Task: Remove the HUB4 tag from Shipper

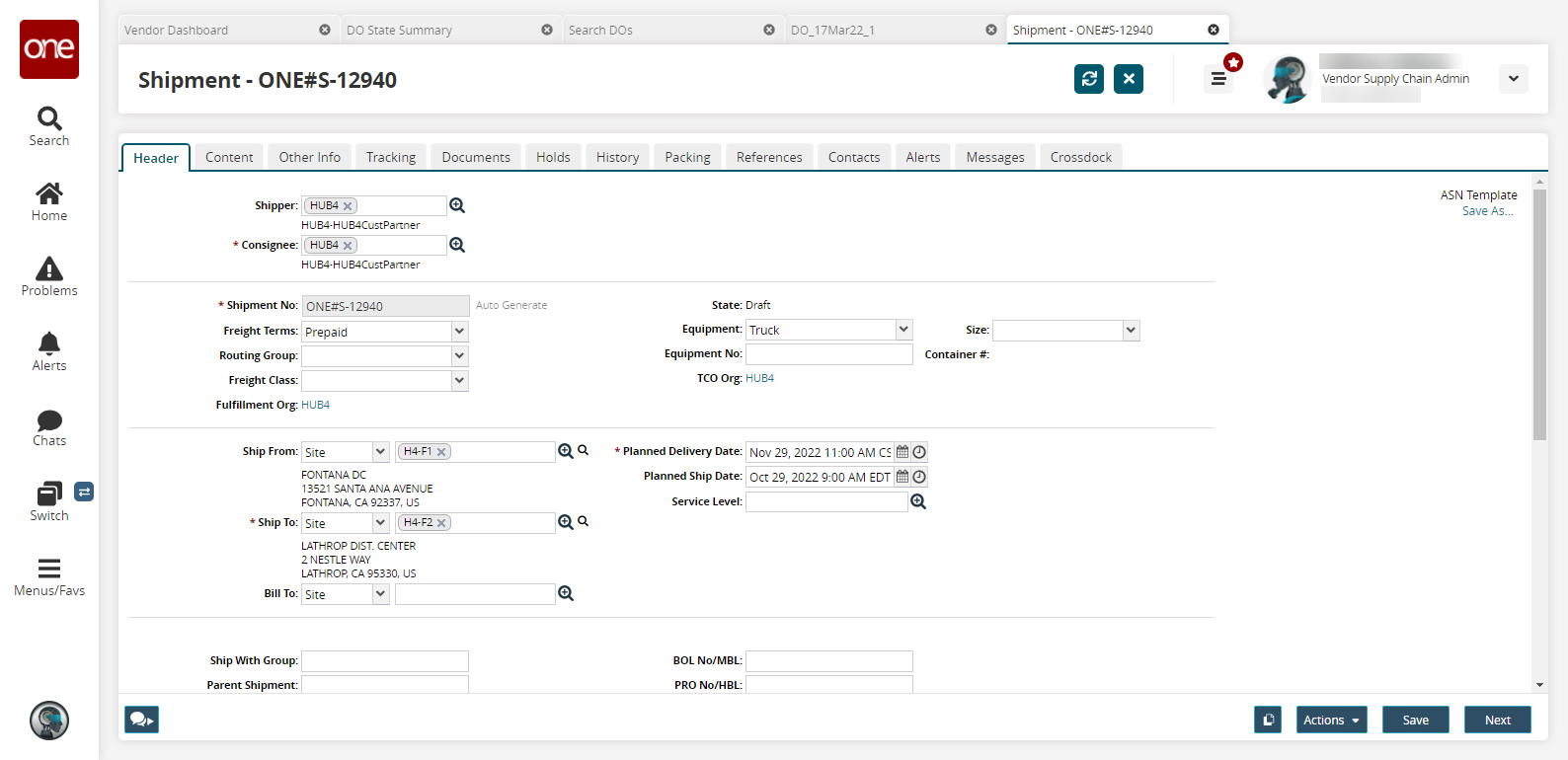Action: pos(348,206)
